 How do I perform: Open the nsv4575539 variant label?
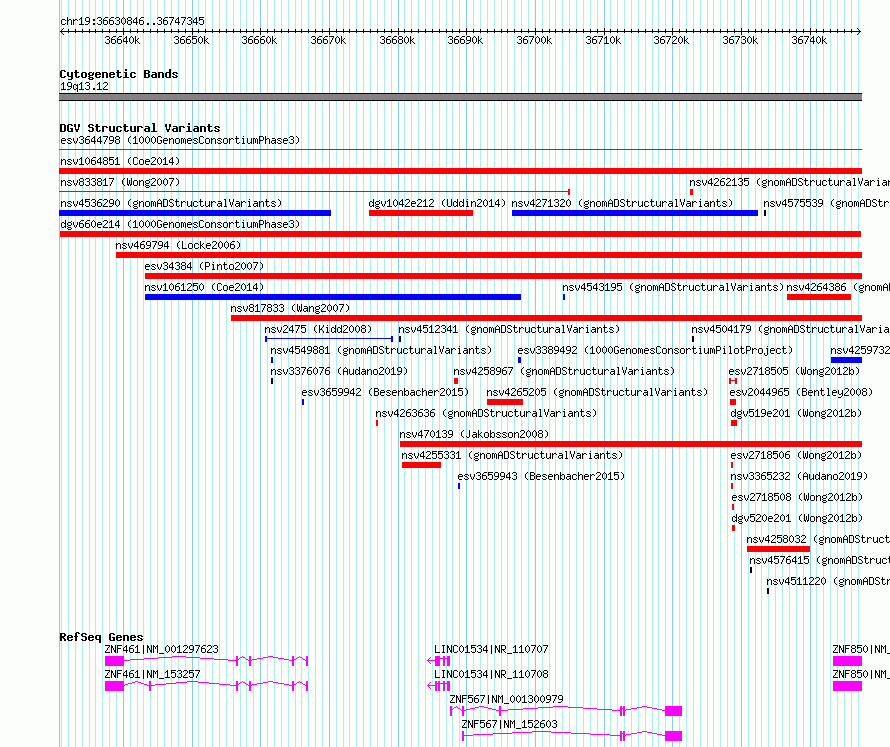coord(826,203)
